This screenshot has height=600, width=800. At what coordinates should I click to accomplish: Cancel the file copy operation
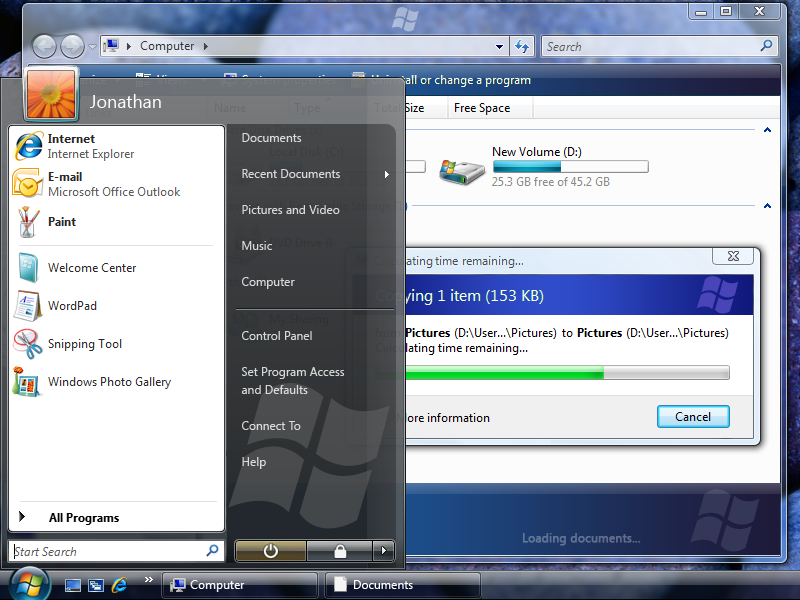693,416
